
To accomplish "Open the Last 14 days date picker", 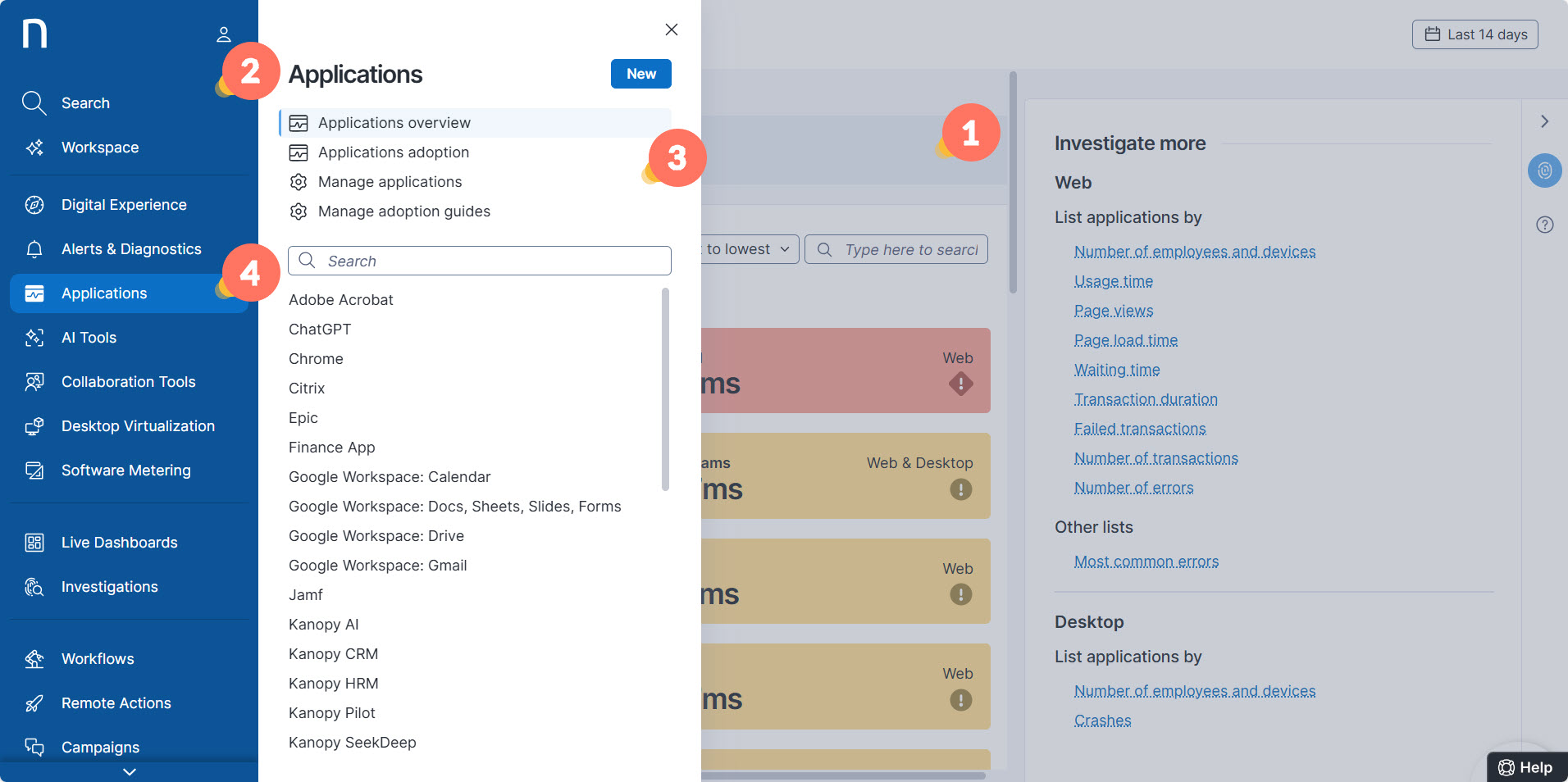I will click(x=1475, y=34).
